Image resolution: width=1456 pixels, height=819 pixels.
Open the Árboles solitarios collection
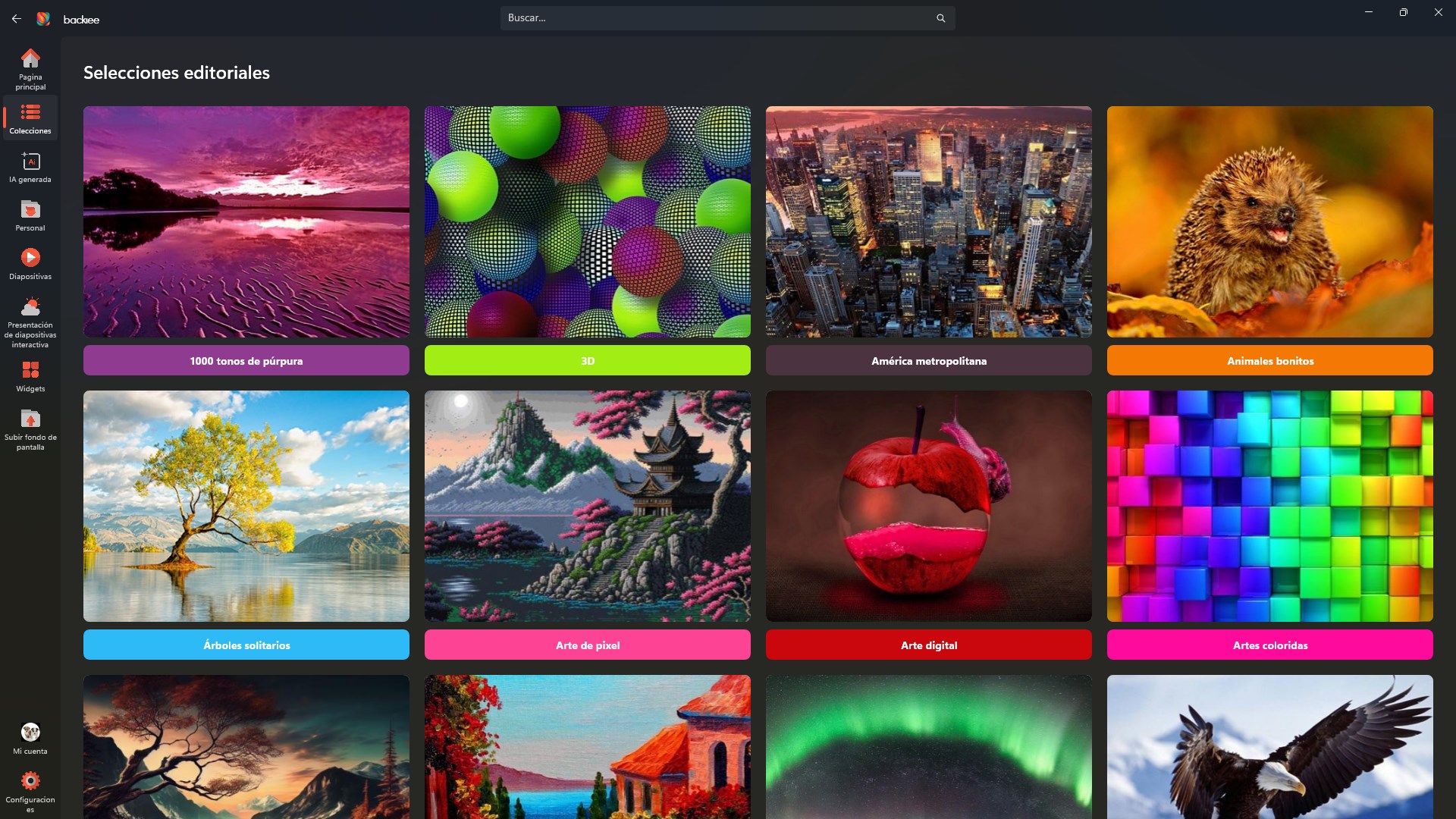click(246, 645)
